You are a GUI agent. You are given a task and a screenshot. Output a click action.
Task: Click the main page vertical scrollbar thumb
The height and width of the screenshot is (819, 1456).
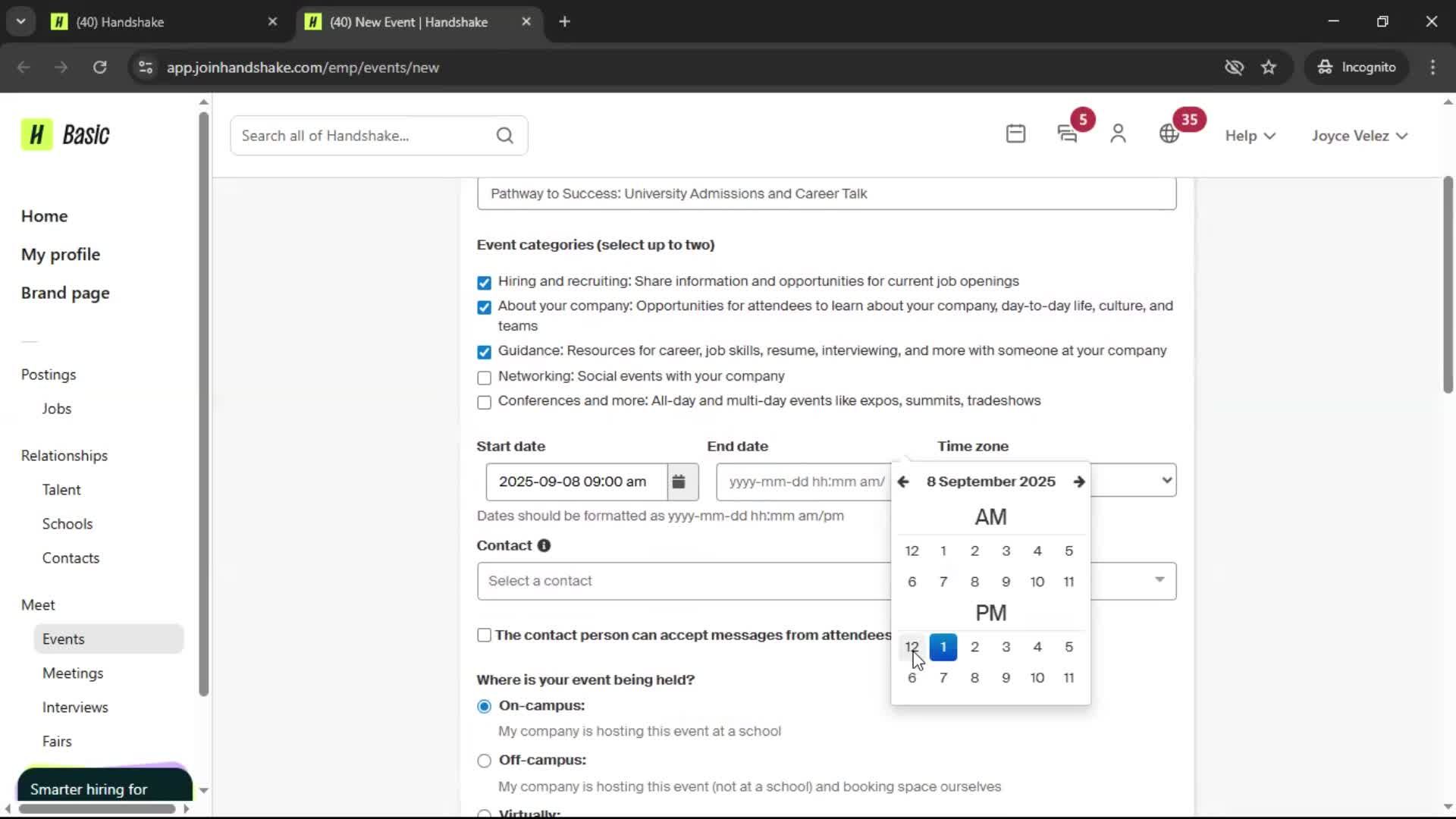(x=1448, y=284)
